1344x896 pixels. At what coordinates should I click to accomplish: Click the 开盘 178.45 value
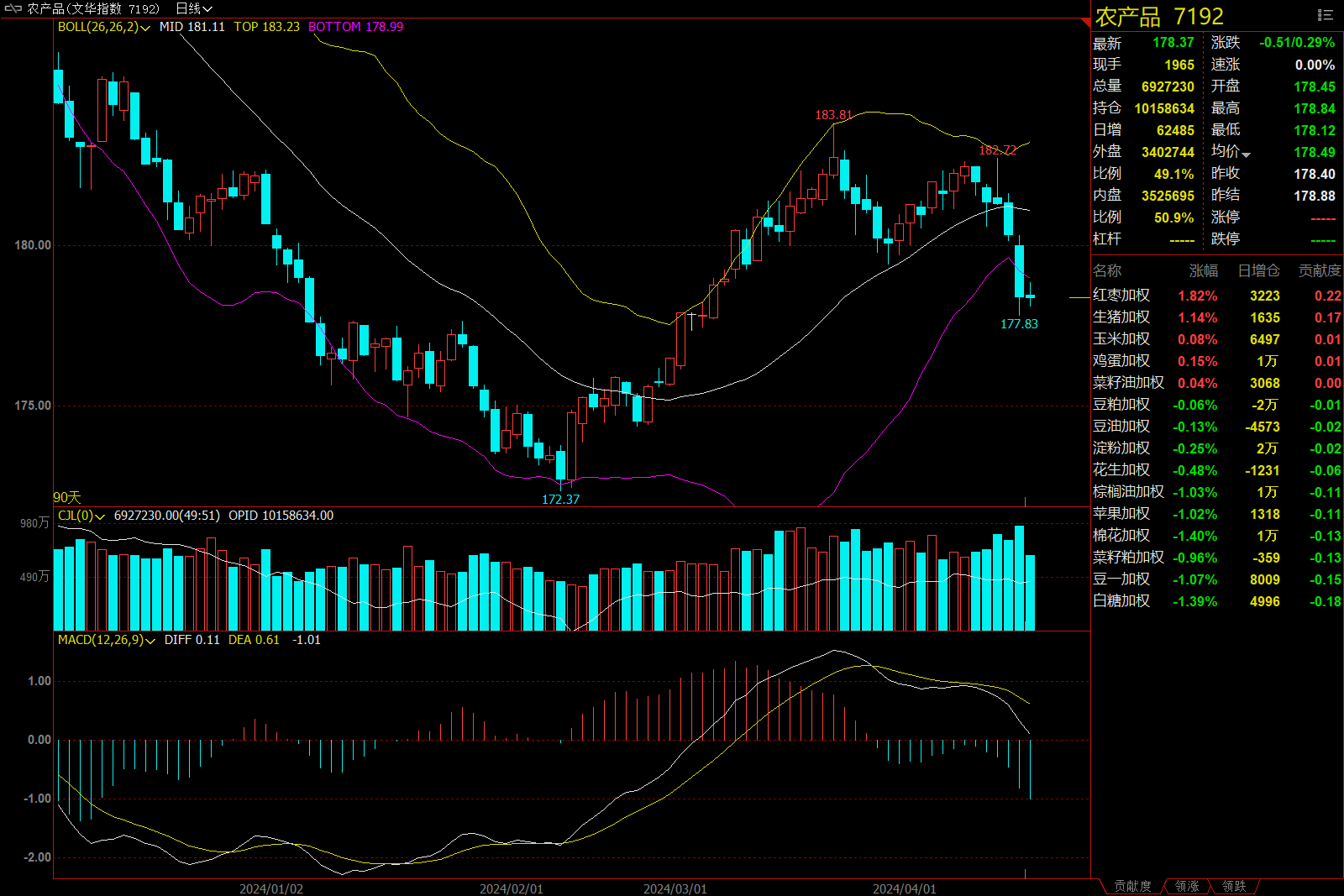click(x=1315, y=86)
